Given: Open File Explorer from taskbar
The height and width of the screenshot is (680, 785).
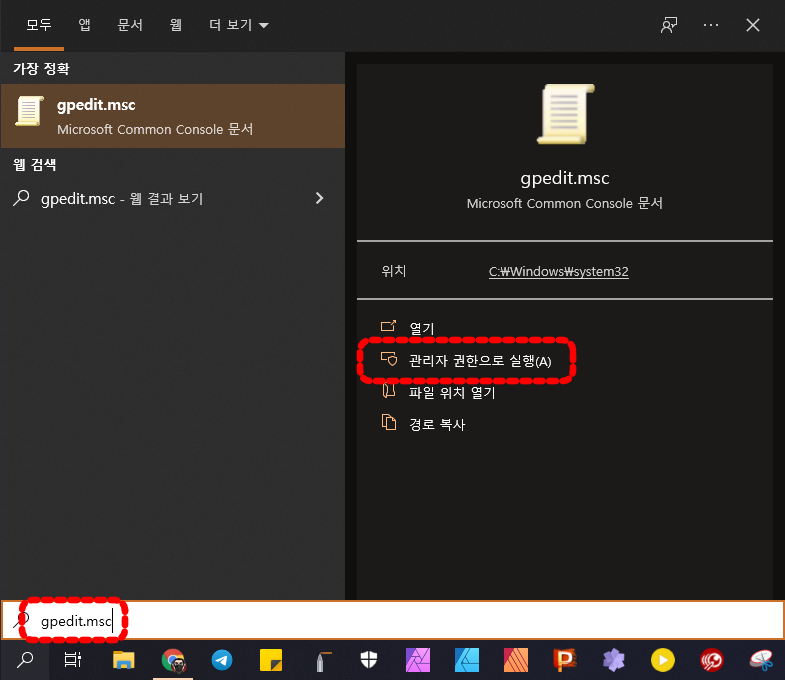Looking at the screenshot, I should click(123, 660).
